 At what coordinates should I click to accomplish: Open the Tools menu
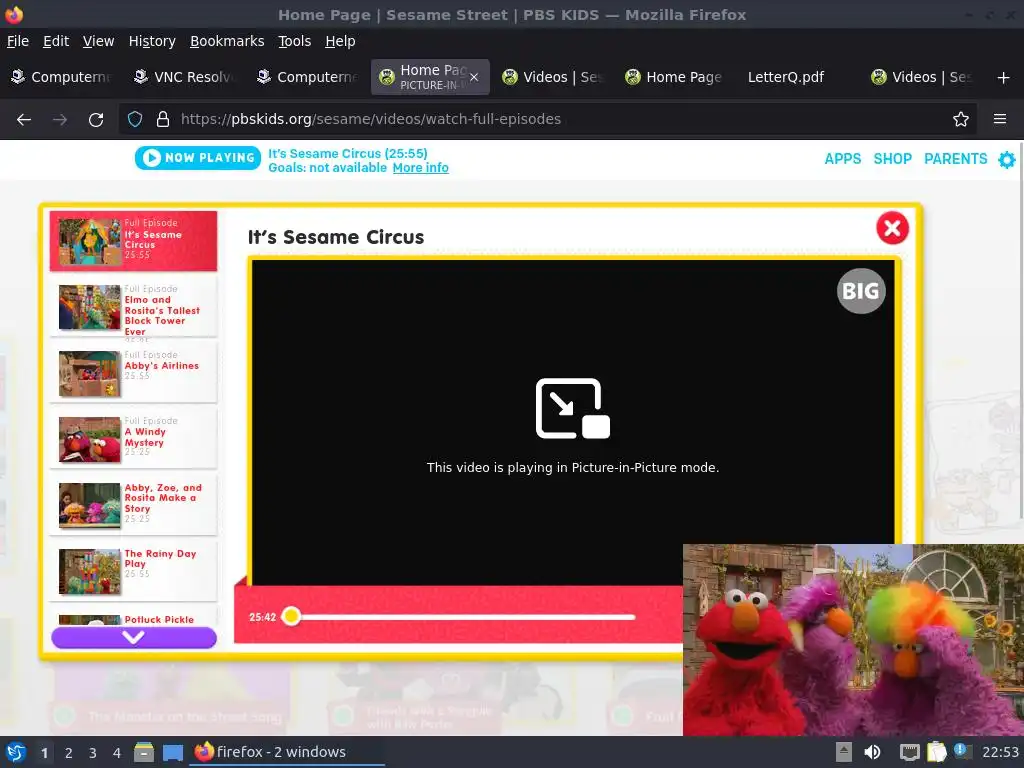(295, 41)
